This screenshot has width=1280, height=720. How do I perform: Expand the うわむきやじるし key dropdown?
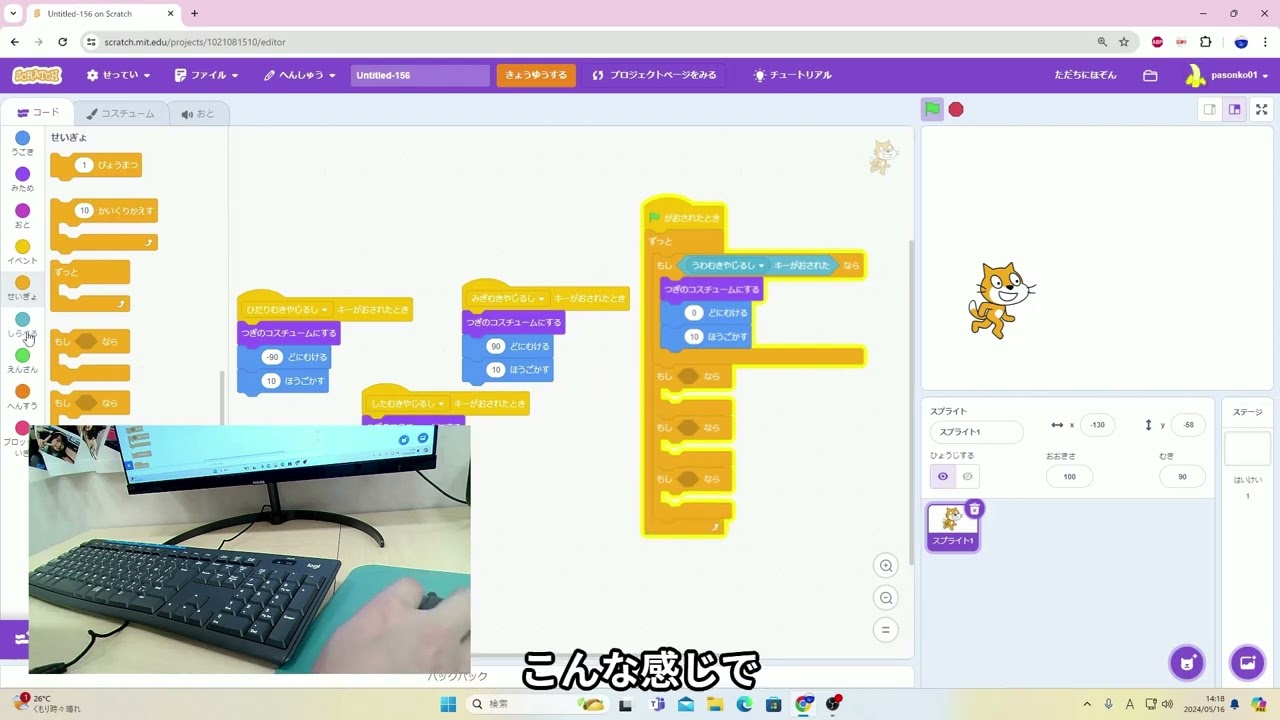click(761, 266)
